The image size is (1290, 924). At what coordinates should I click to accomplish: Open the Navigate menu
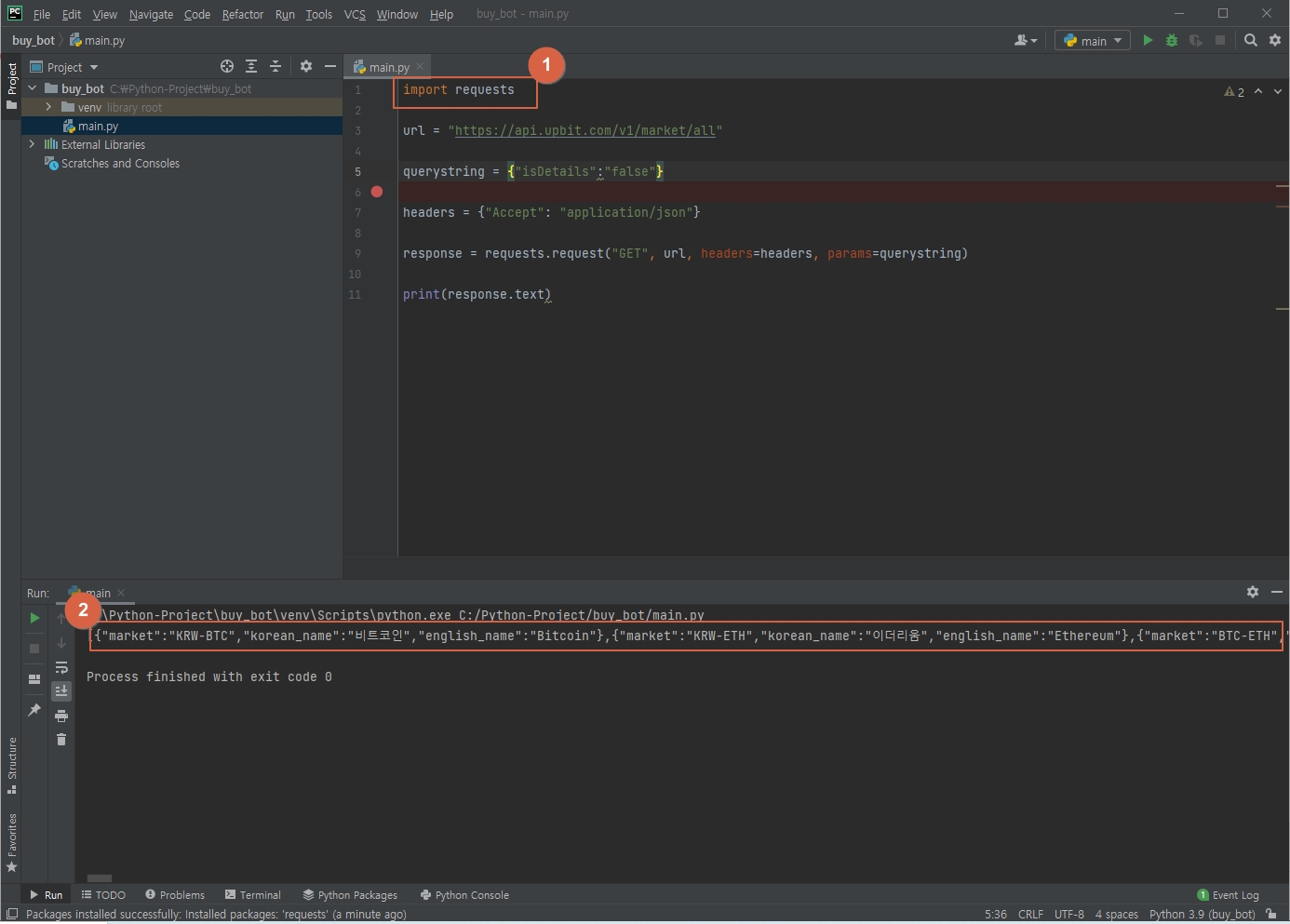[151, 14]
